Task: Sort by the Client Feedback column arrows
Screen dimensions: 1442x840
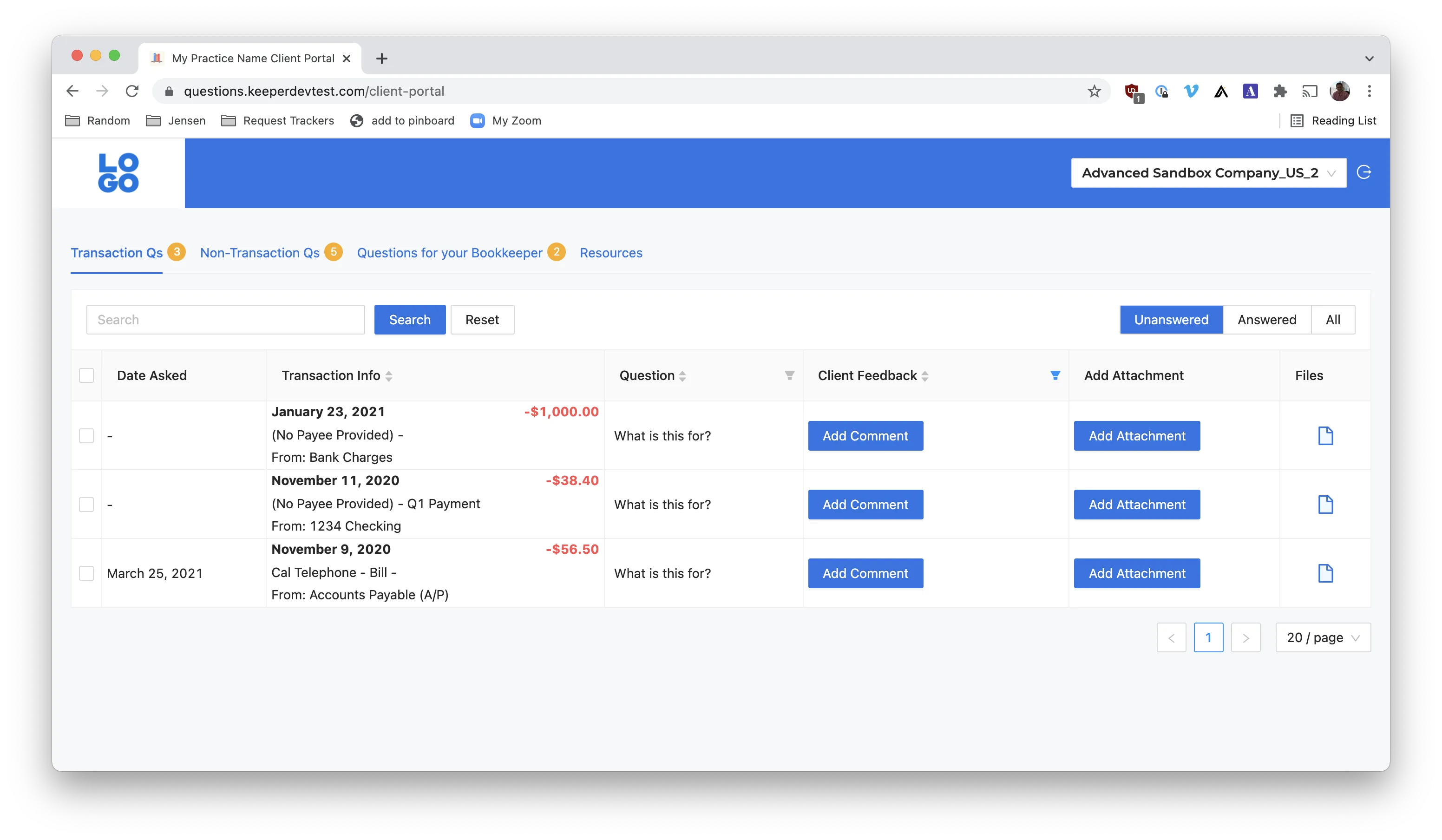Action: click(x=925, y=376)
